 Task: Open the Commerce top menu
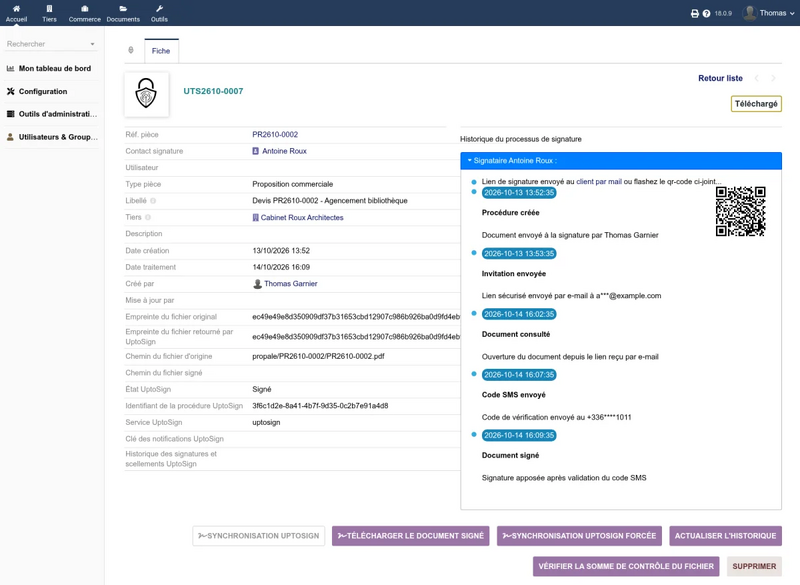tap(85, 13)
